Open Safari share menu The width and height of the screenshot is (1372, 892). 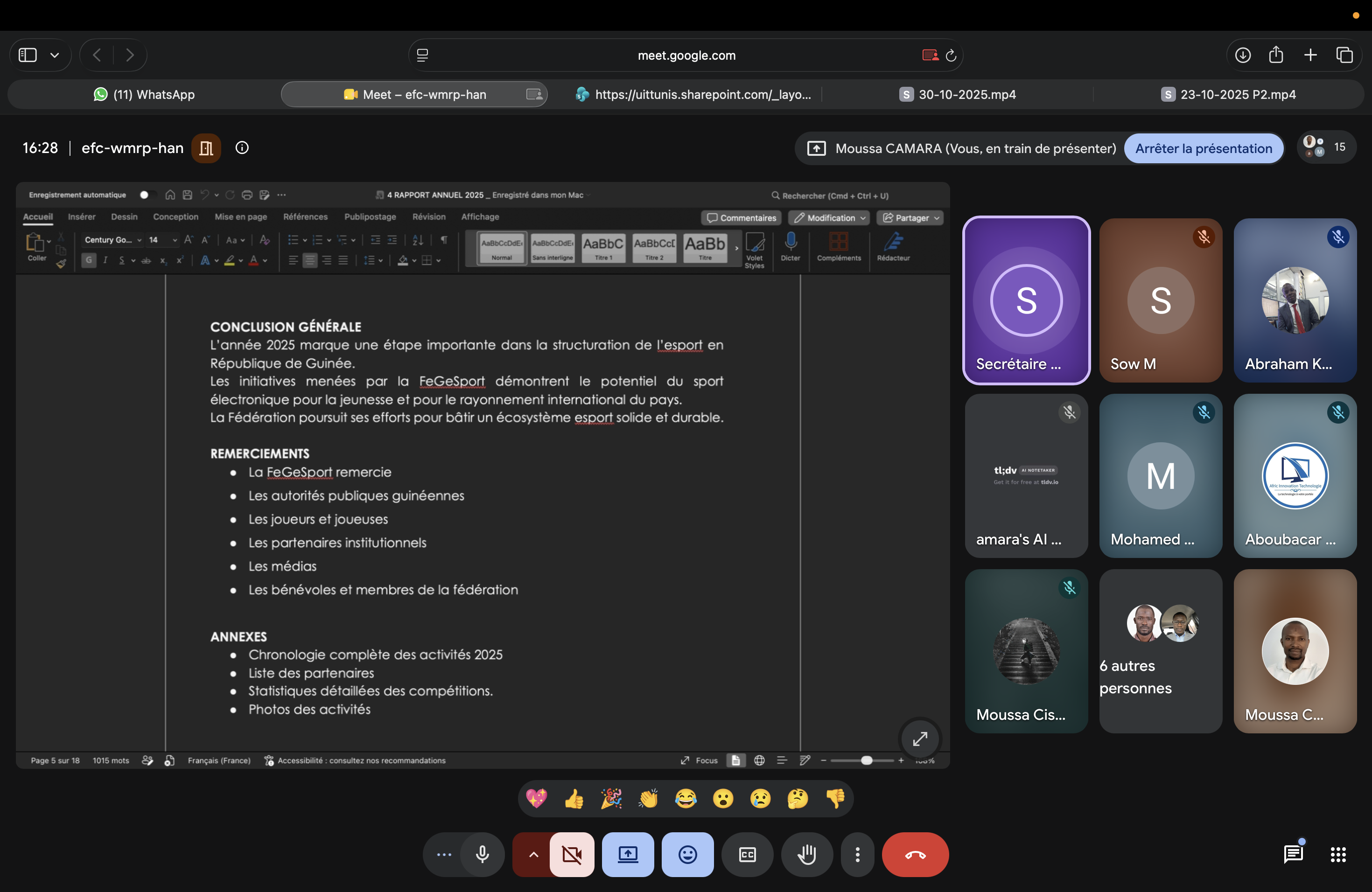tap(1276, 55)
